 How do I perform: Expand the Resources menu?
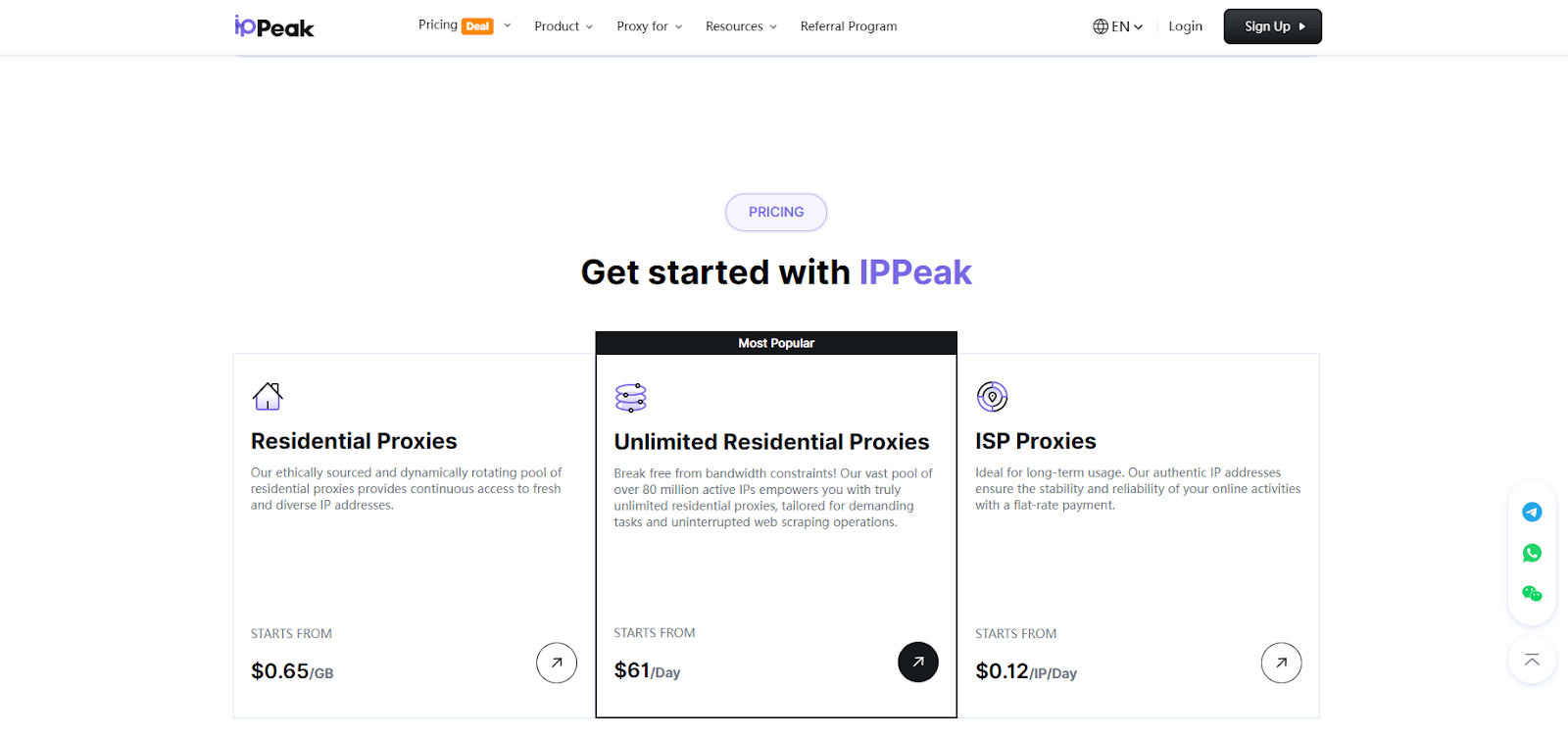point(741,26)
